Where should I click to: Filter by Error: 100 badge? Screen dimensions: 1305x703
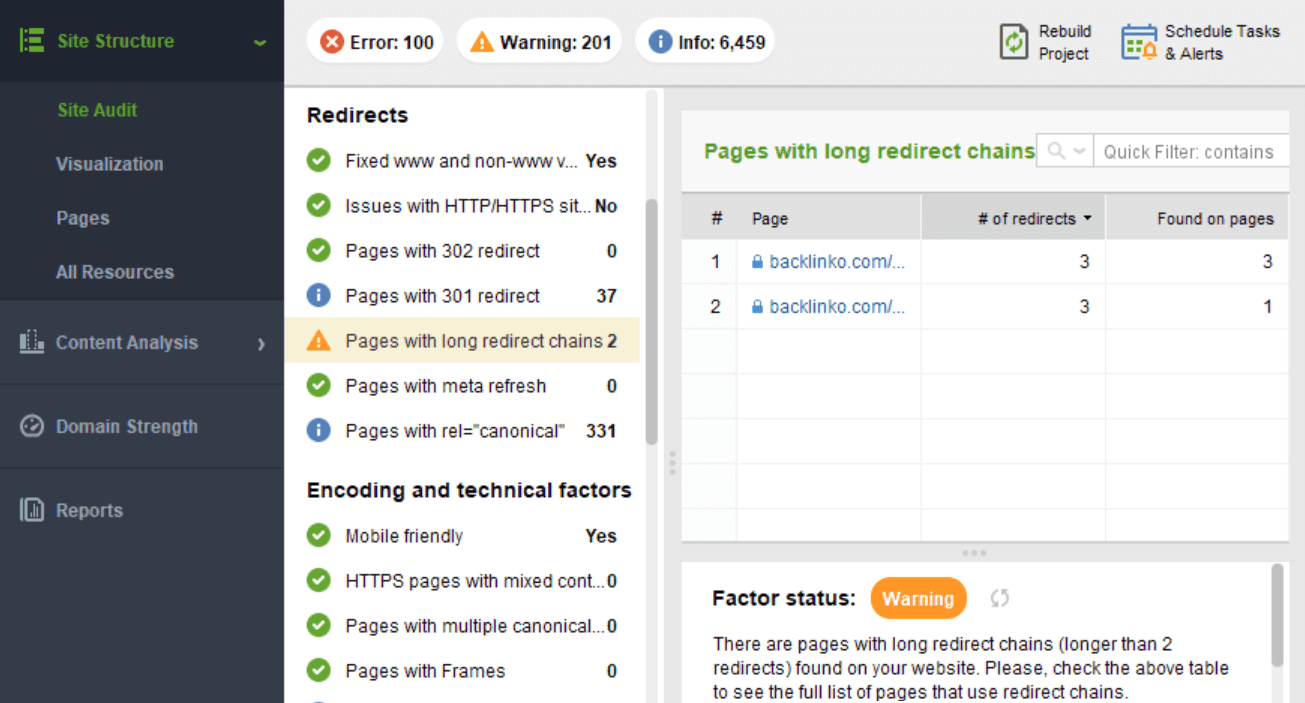click(375, 42)
